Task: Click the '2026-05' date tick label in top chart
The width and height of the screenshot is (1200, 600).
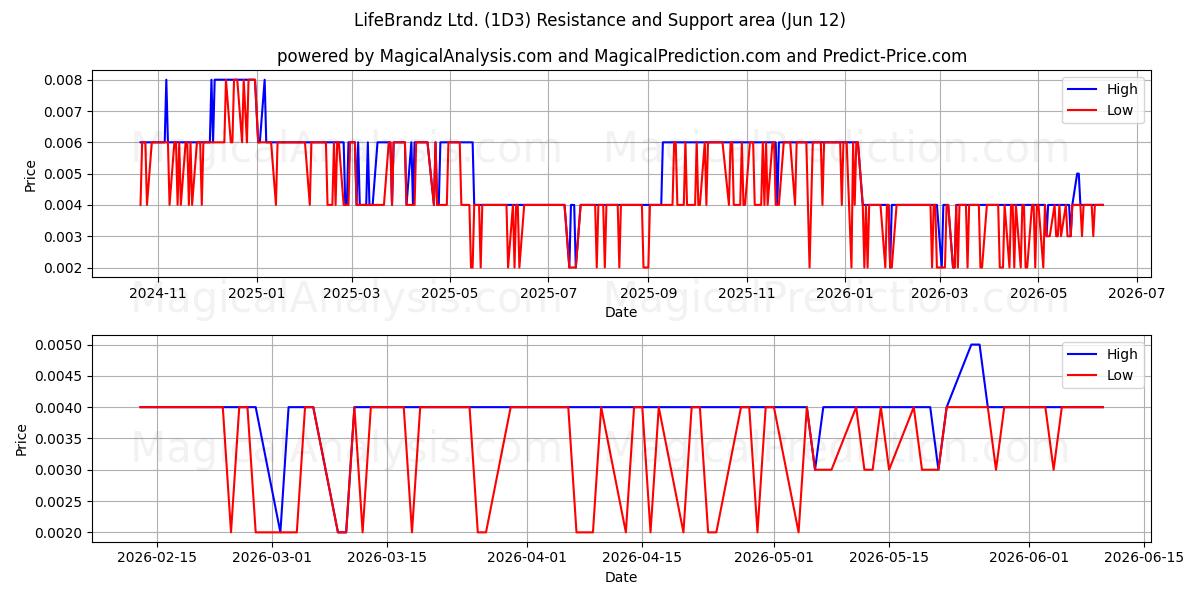Action: (1038, 293)
